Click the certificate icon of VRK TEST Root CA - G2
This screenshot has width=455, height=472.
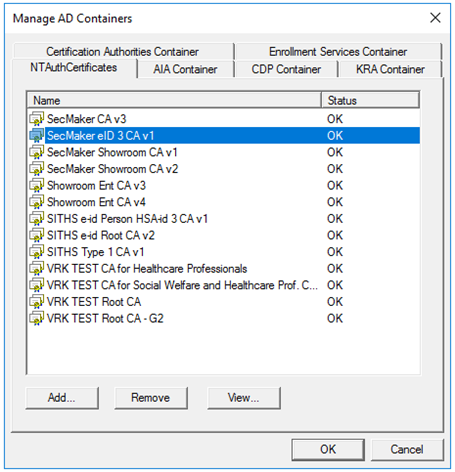click(36, 318)
